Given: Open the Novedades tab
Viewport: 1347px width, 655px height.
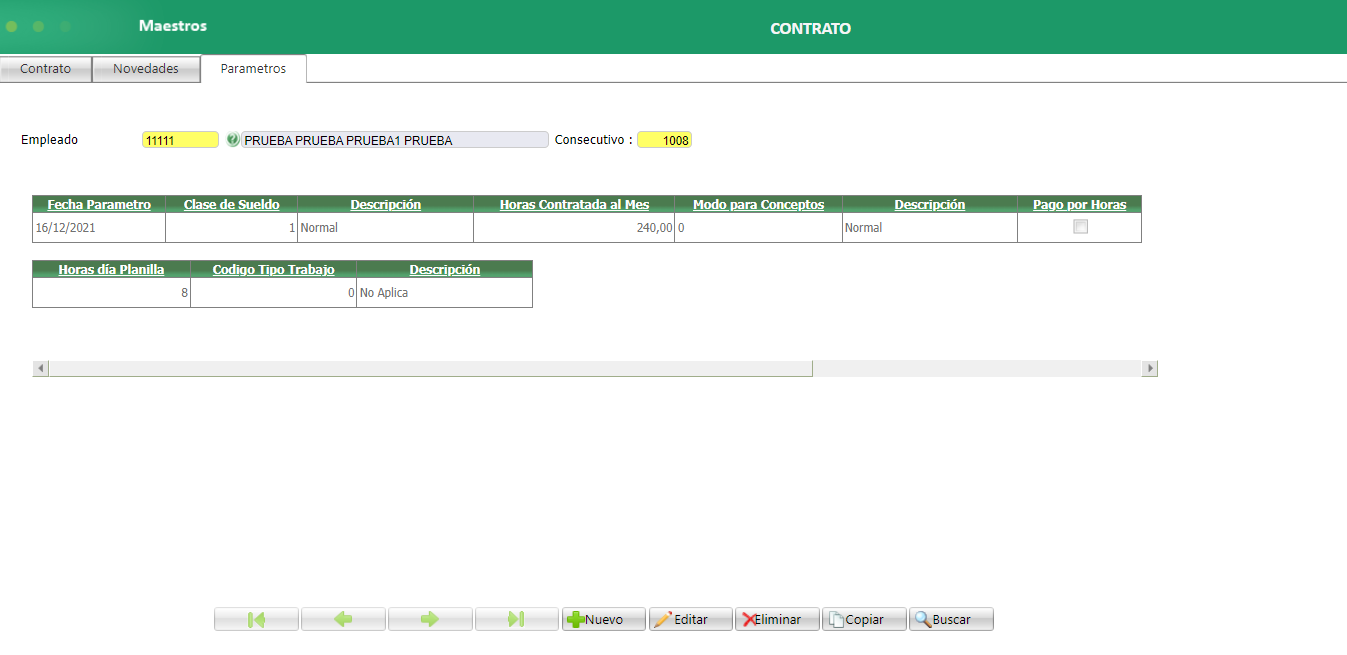Looking at the screenshot, I should (146, 69).
